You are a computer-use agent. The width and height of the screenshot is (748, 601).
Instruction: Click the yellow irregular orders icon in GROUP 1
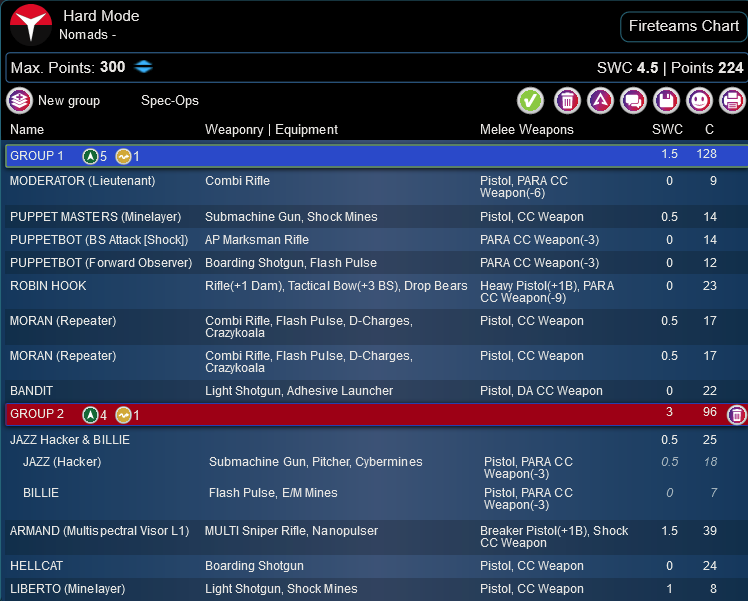[x=124, y=156]
